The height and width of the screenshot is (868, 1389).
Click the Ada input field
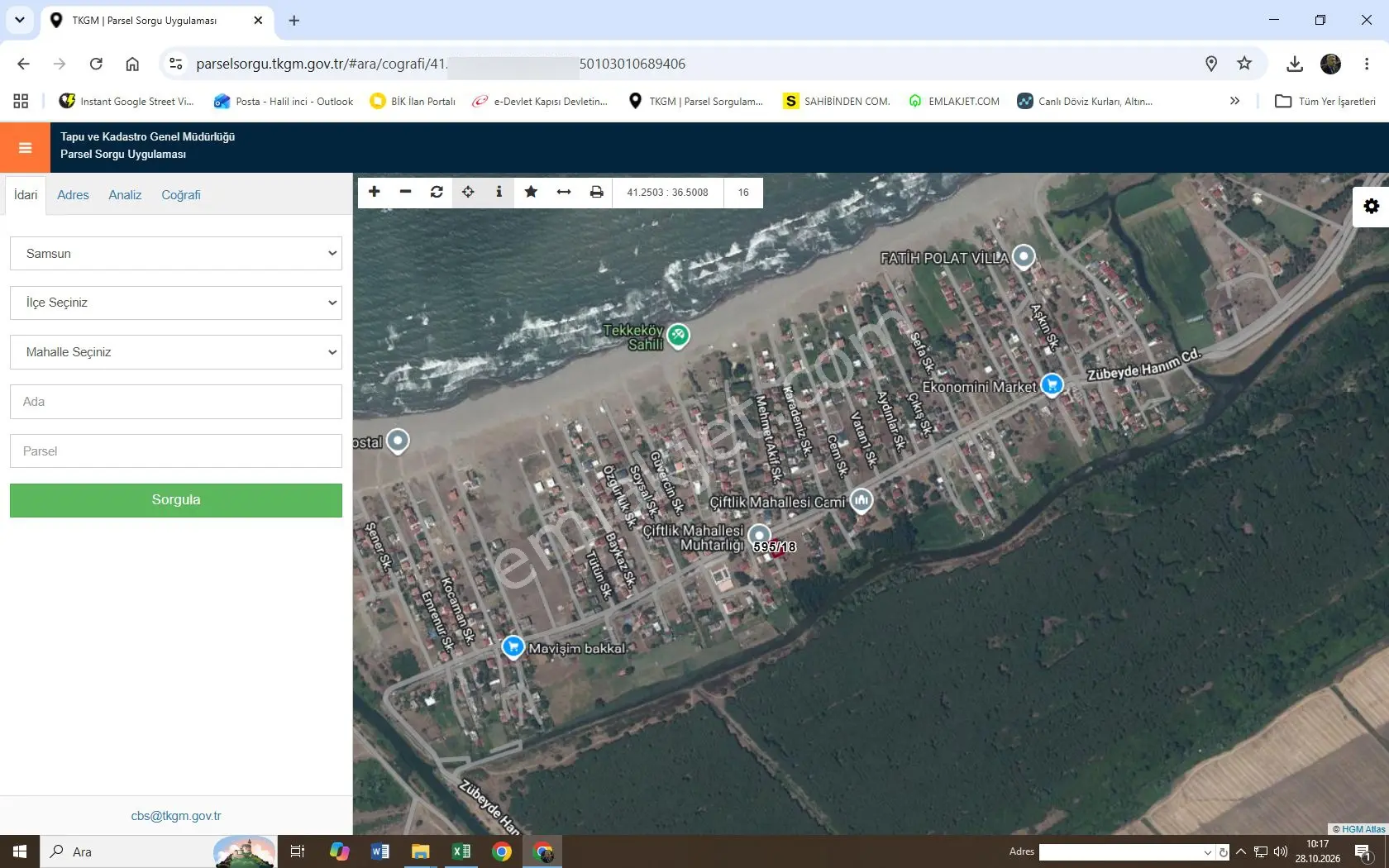pos(176,402)
